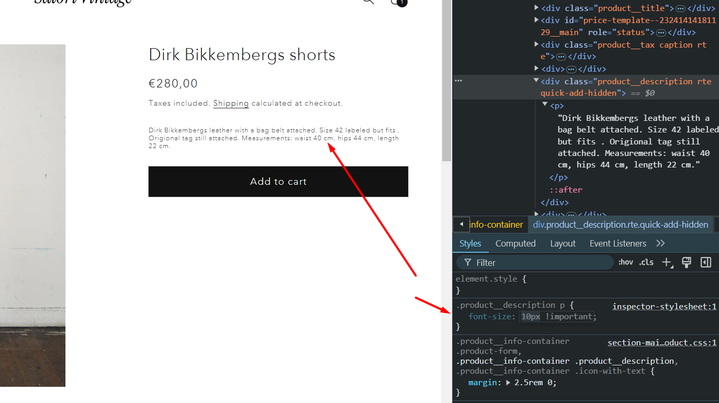
Task: Click the product title Dirk Bikkembergs shorts
Action: tap(242, 55)
